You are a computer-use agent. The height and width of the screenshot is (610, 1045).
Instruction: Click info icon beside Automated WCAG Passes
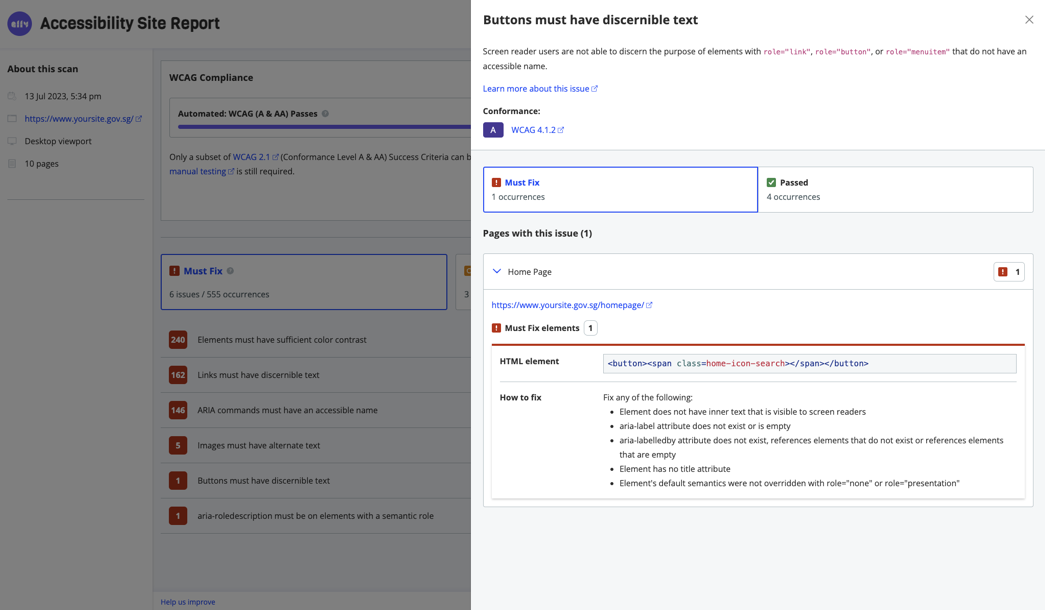point(325,113)
